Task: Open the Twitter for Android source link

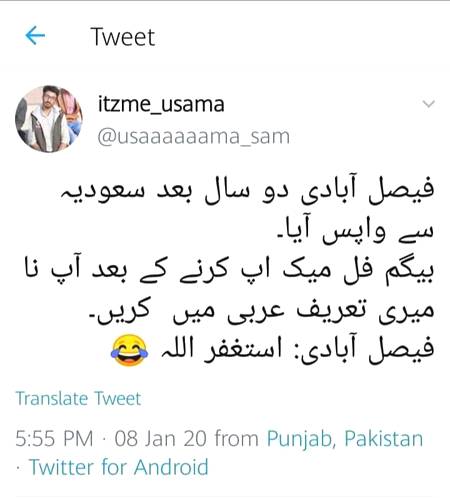Action: pyautogui.click(x=119, y=467)
